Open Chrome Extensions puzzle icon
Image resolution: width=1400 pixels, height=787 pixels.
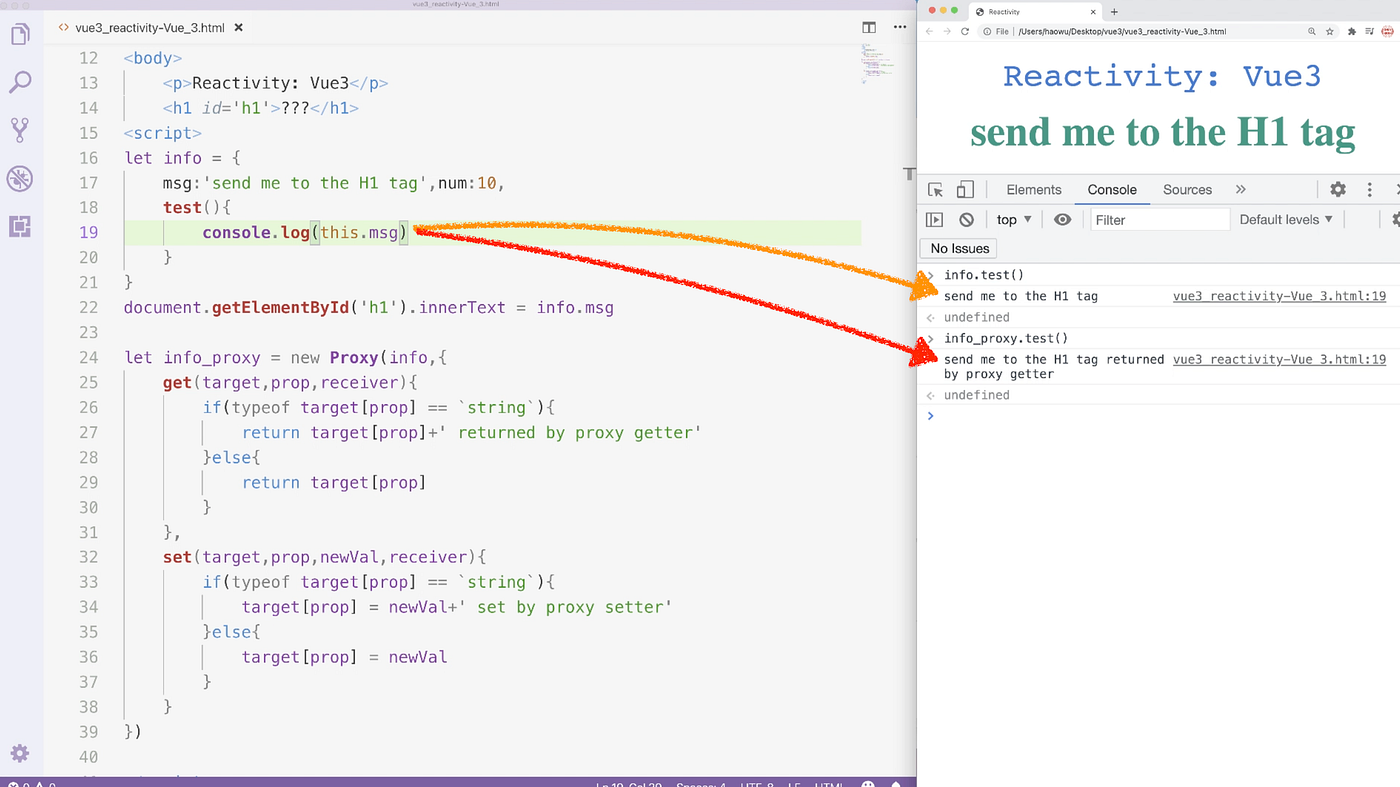click(1352, 31)
